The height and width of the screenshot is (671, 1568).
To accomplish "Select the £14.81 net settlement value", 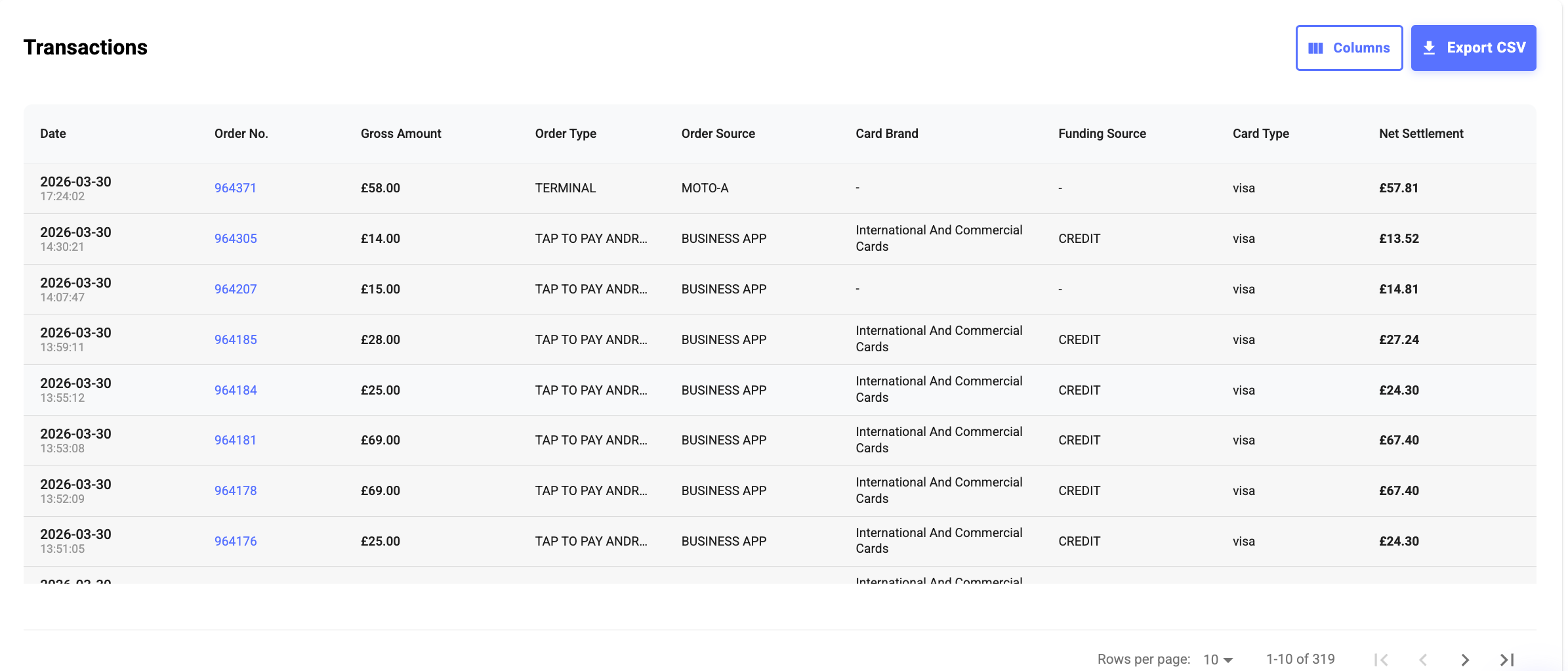I will tap(1399, 290).
